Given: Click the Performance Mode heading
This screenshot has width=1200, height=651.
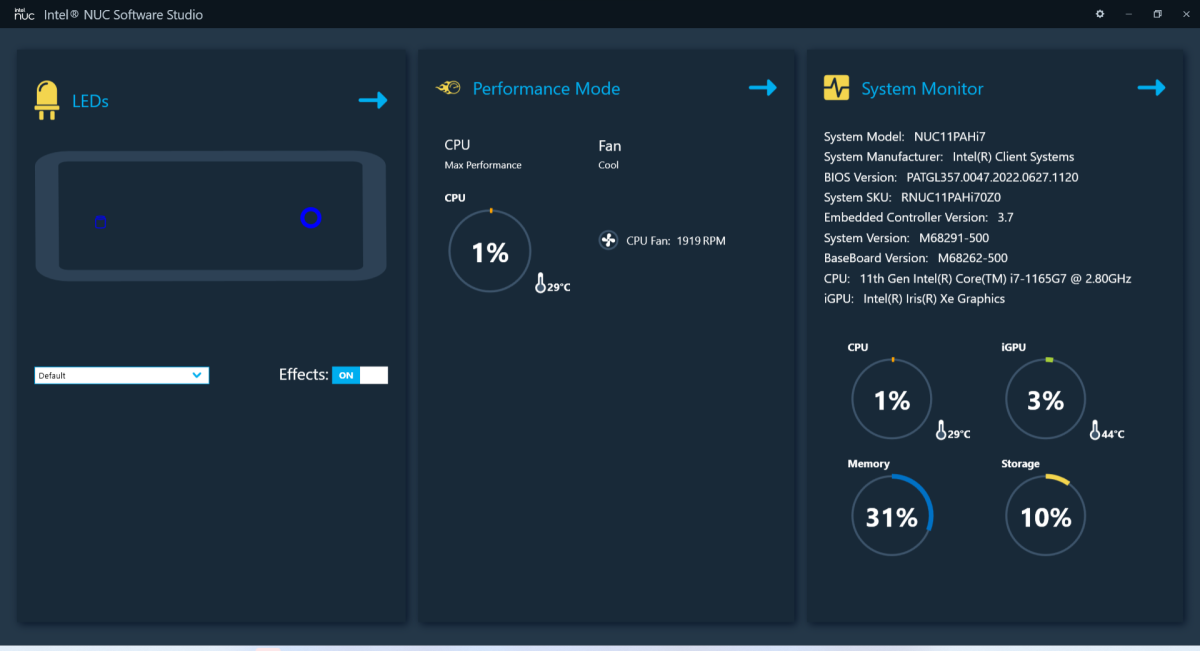Looking at the screenshot, I should click(546, 89).
